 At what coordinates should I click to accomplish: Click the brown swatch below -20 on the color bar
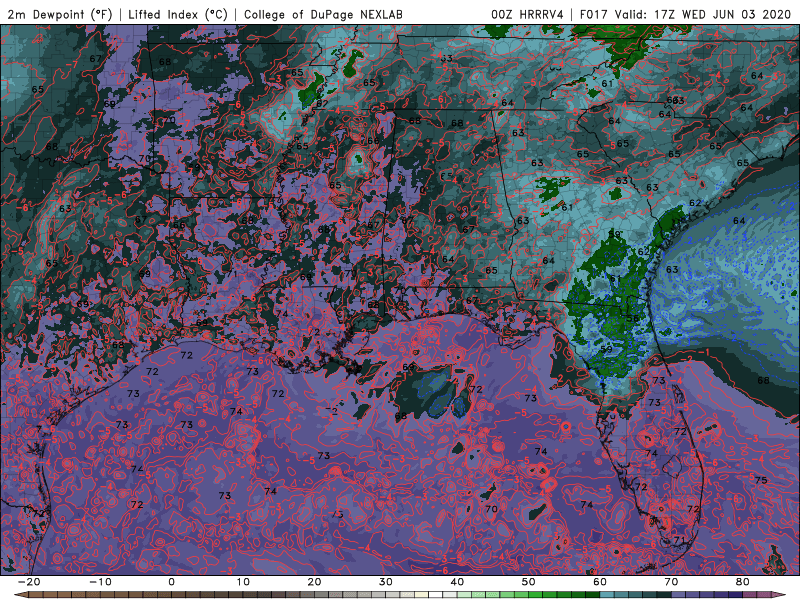point(36,595)
